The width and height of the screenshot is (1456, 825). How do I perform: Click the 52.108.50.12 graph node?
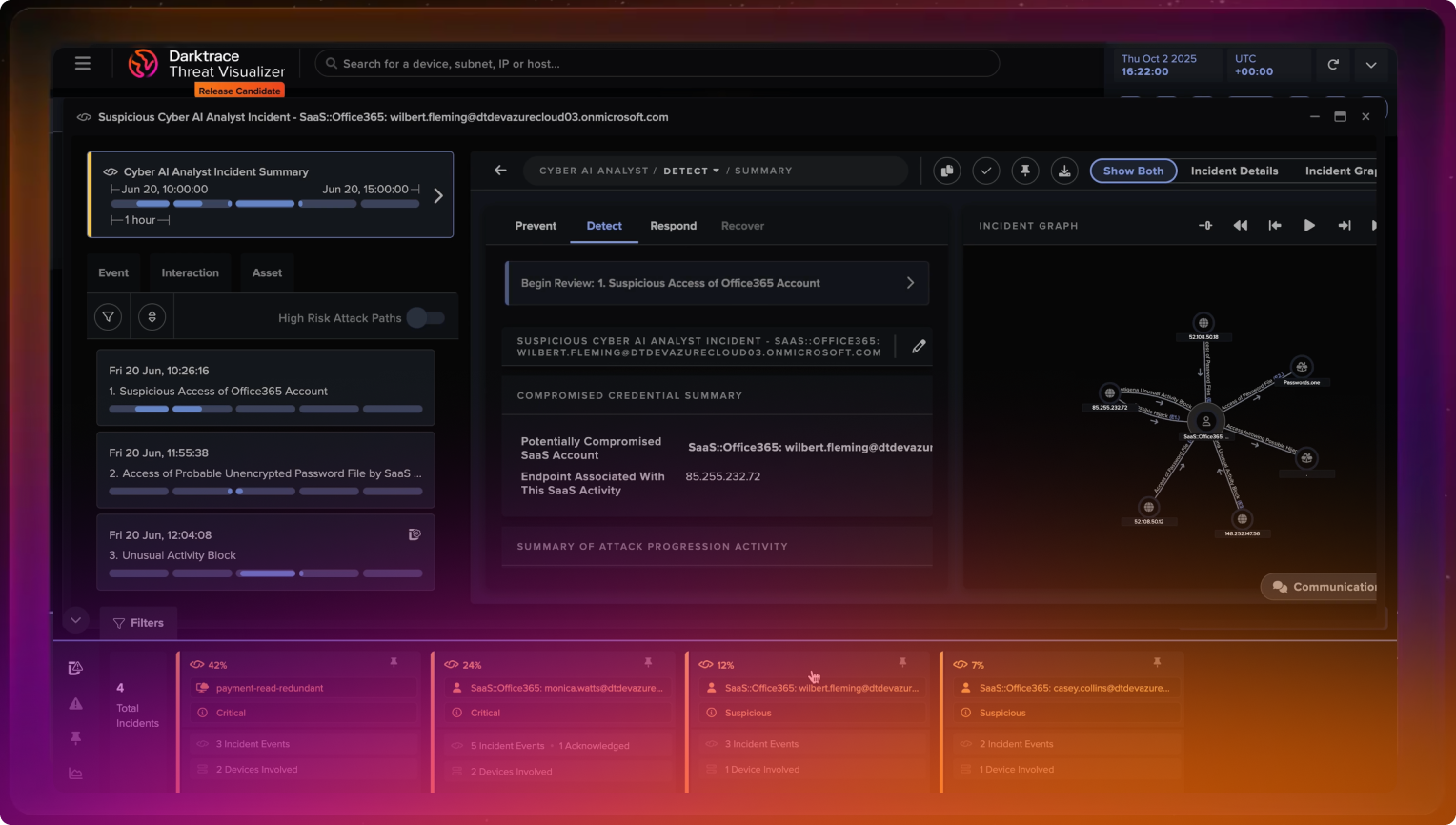point(1149,507)
